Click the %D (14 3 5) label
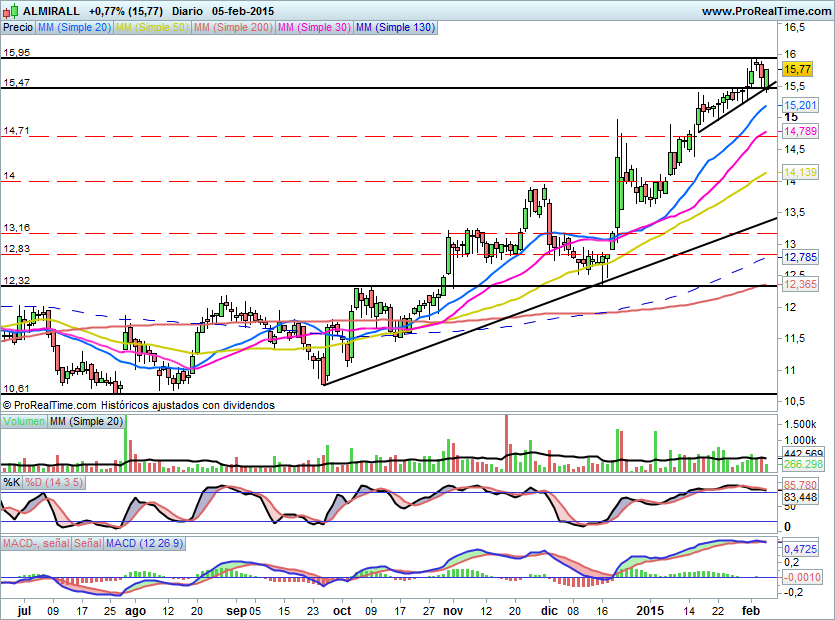The width and height of the screenshot is (835, 620). pos(55,482)
